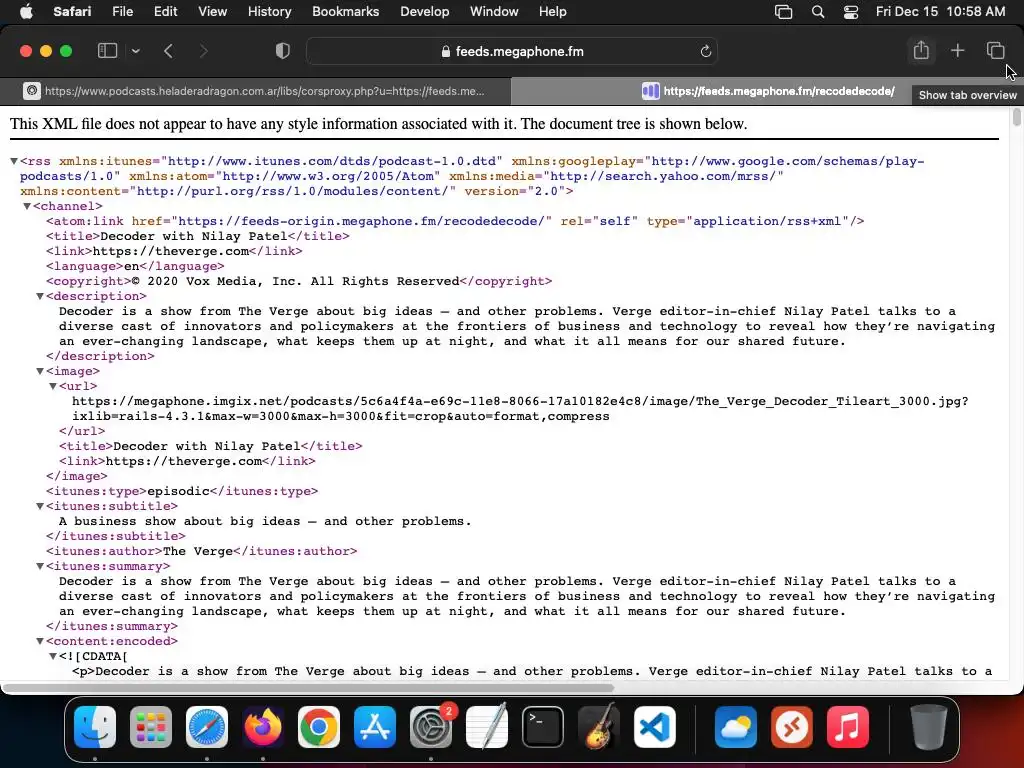This screenshot has height=768, width=1024.
Task: Click the copyright Vox Media text
Action: [x=295, y=281]
